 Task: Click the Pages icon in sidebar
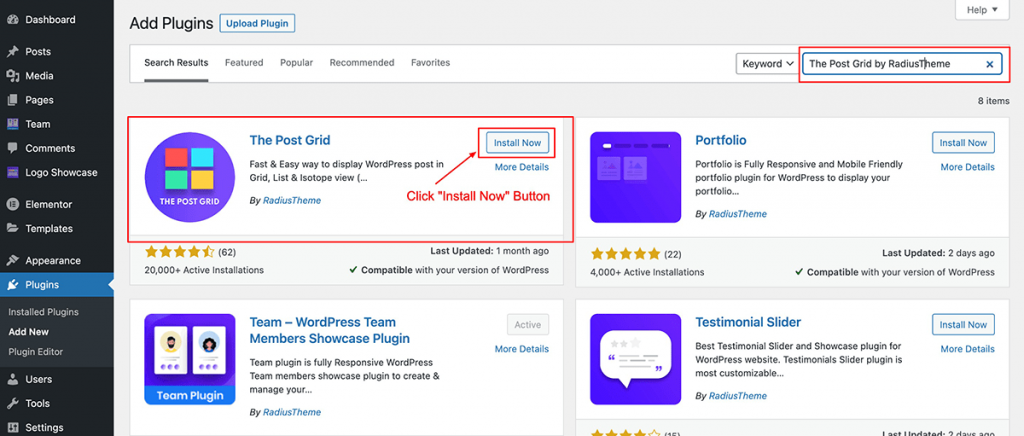click(12, 100)
